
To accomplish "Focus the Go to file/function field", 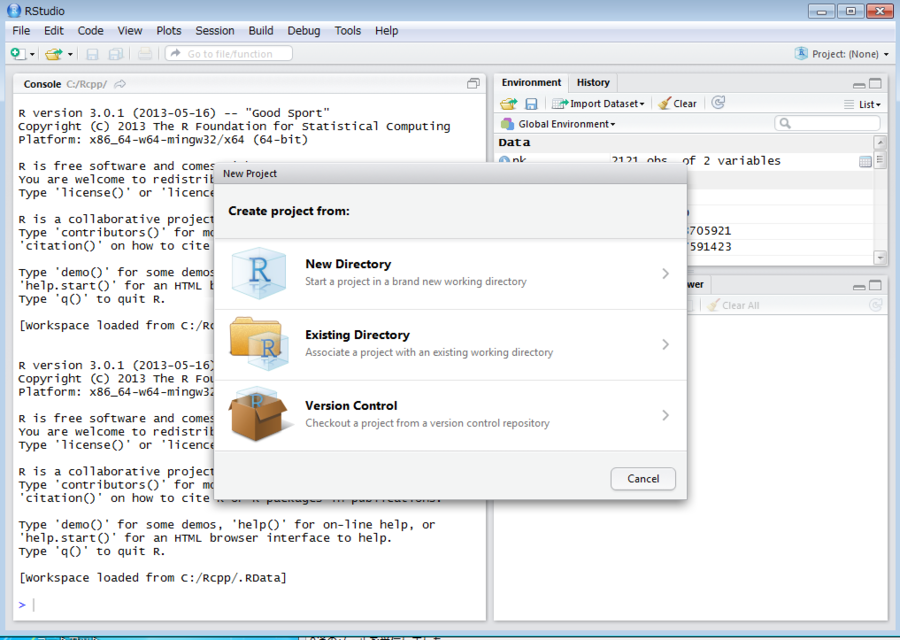I will (x=228, y=53).
